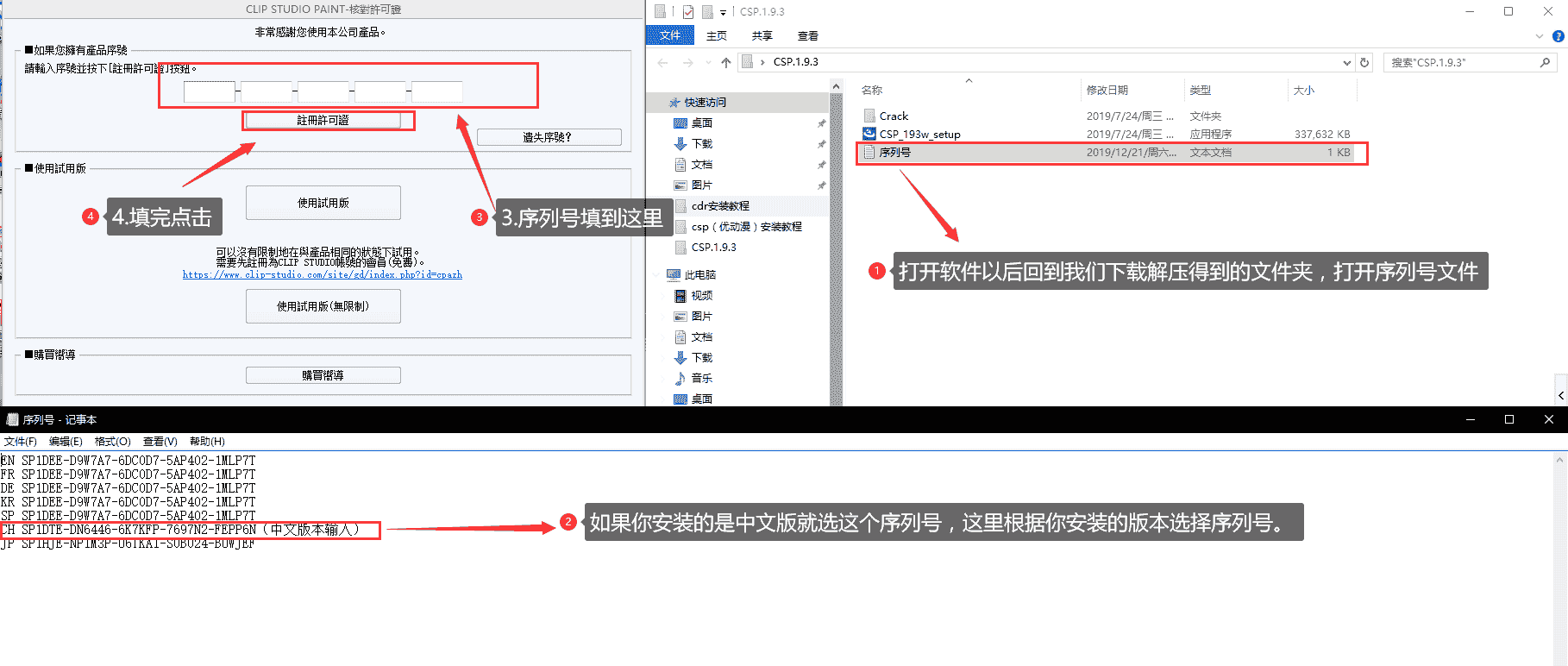
Task: Click the Explorer back arrow
Action: (x=662, y=62)
